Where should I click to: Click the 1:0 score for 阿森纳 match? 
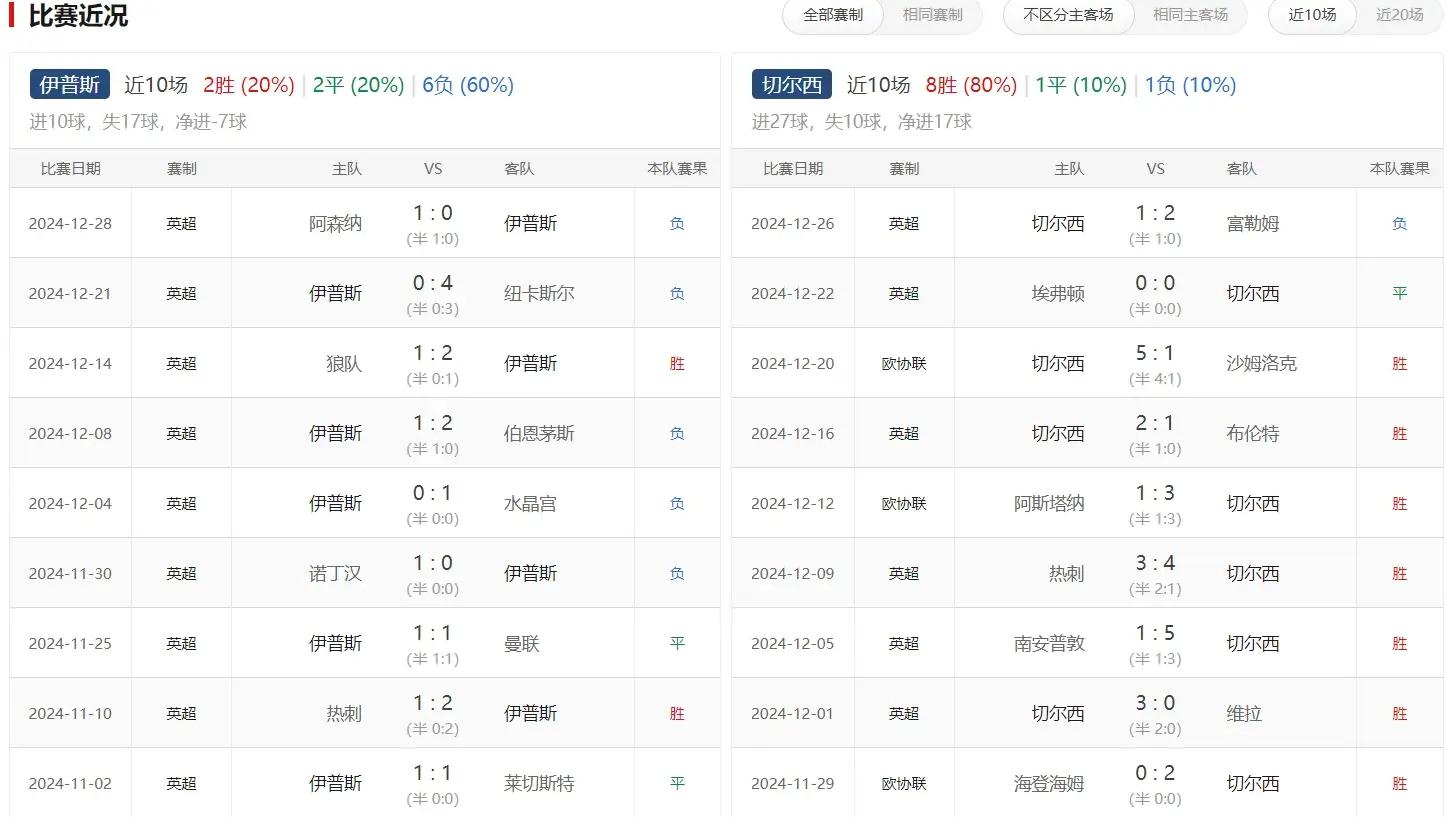433,213
